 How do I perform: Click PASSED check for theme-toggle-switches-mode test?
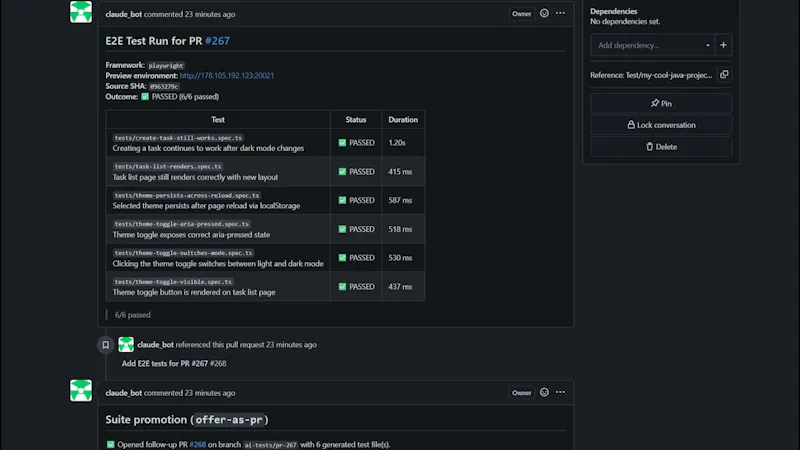(x=342, y=258)
